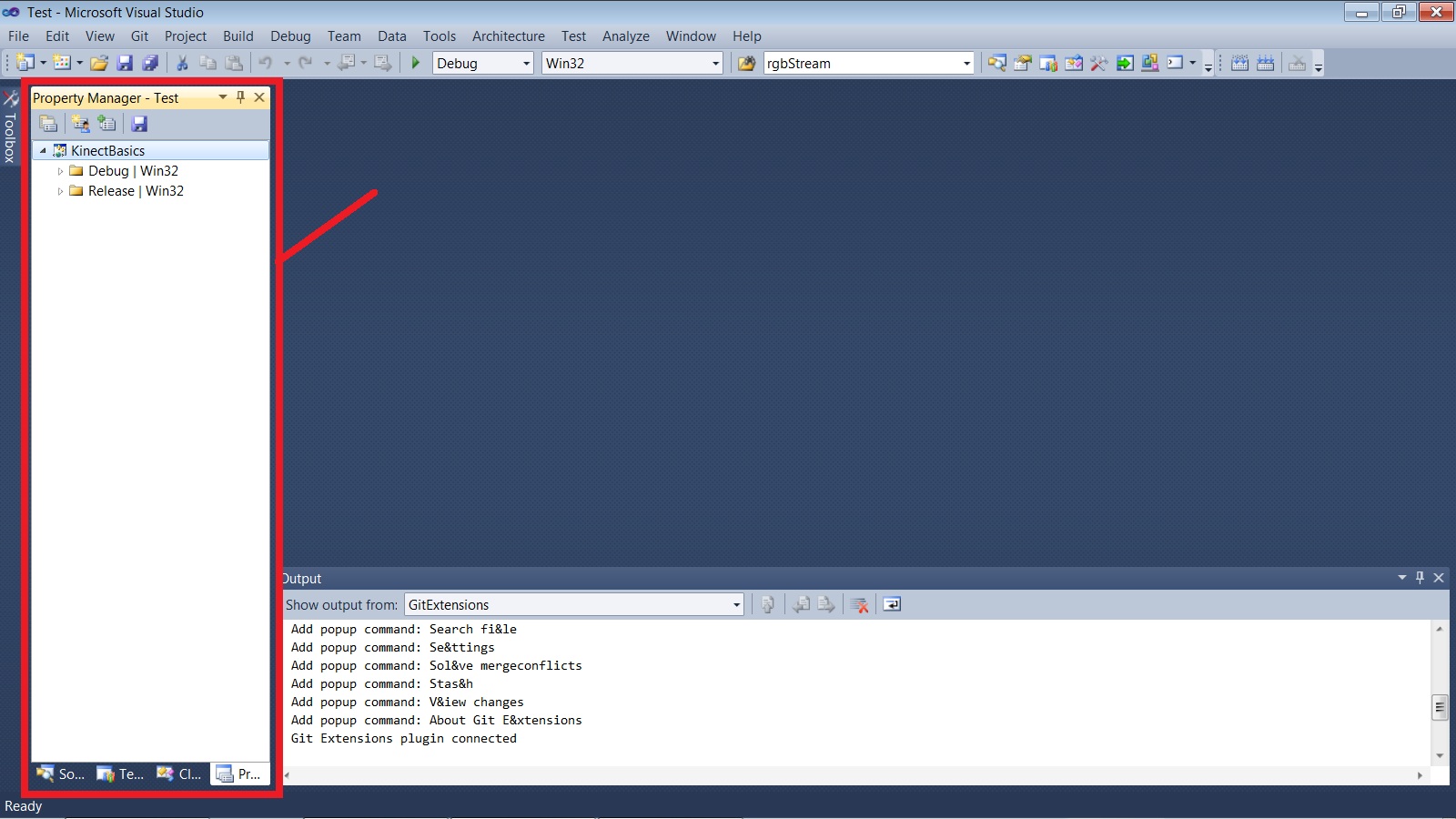This screenshot has height=819, width=1456.
Task: Click the New Project toolbar icon
Action: [x=25, y=63]
